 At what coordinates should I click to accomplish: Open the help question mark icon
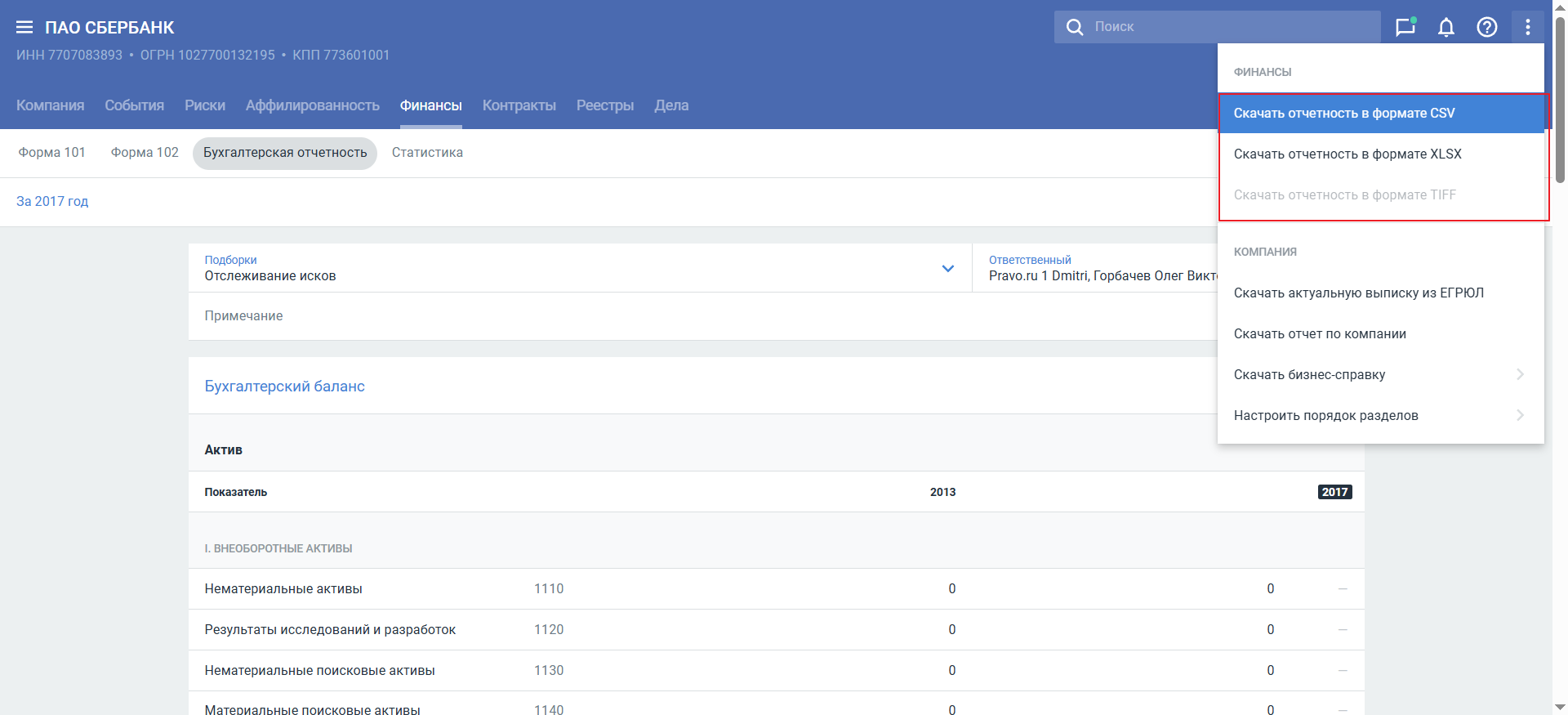tap(1486, 27)
